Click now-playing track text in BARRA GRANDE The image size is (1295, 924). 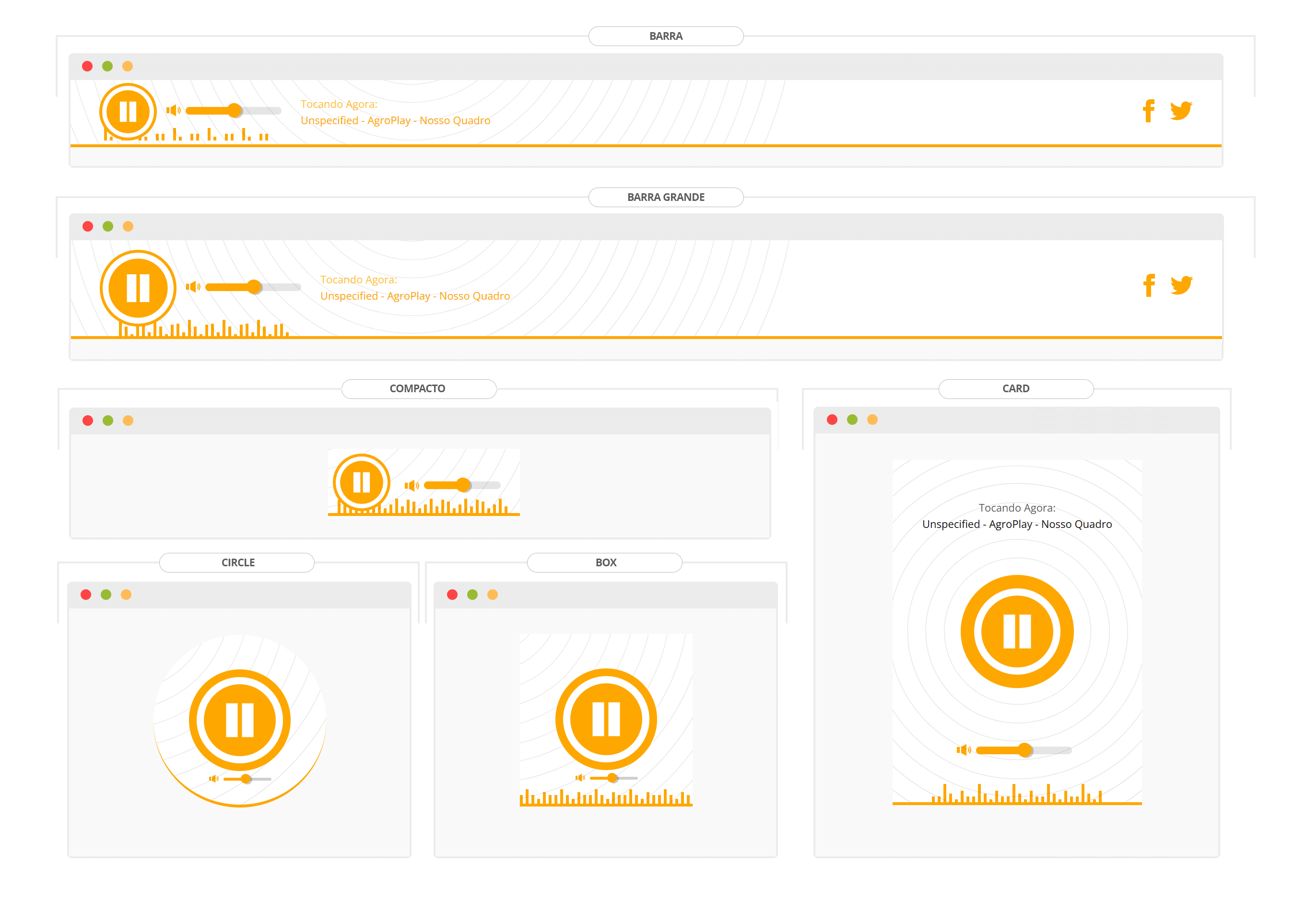click(x=415, y=296)
